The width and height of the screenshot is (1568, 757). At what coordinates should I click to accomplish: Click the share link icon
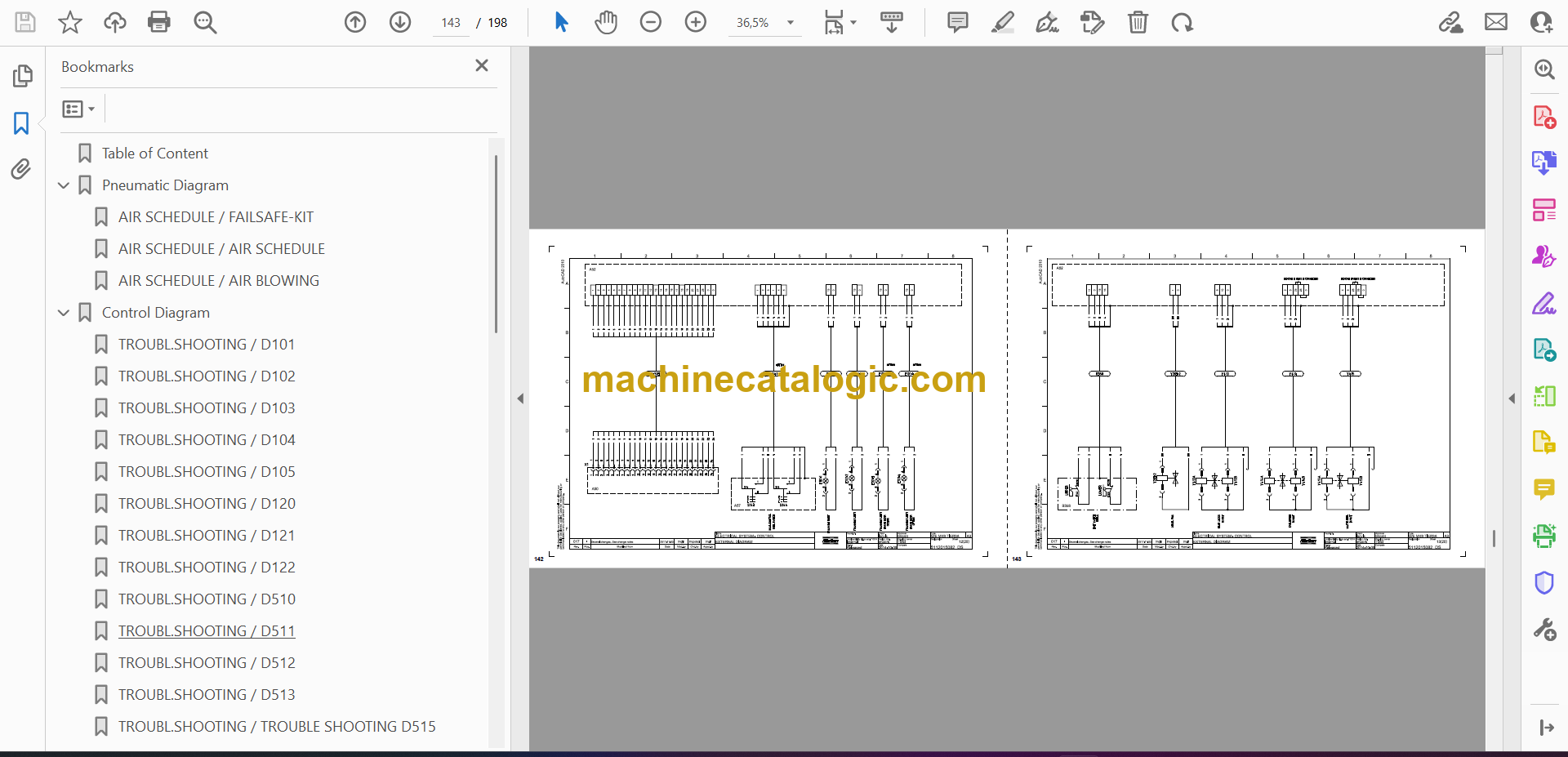point(1451,22)
